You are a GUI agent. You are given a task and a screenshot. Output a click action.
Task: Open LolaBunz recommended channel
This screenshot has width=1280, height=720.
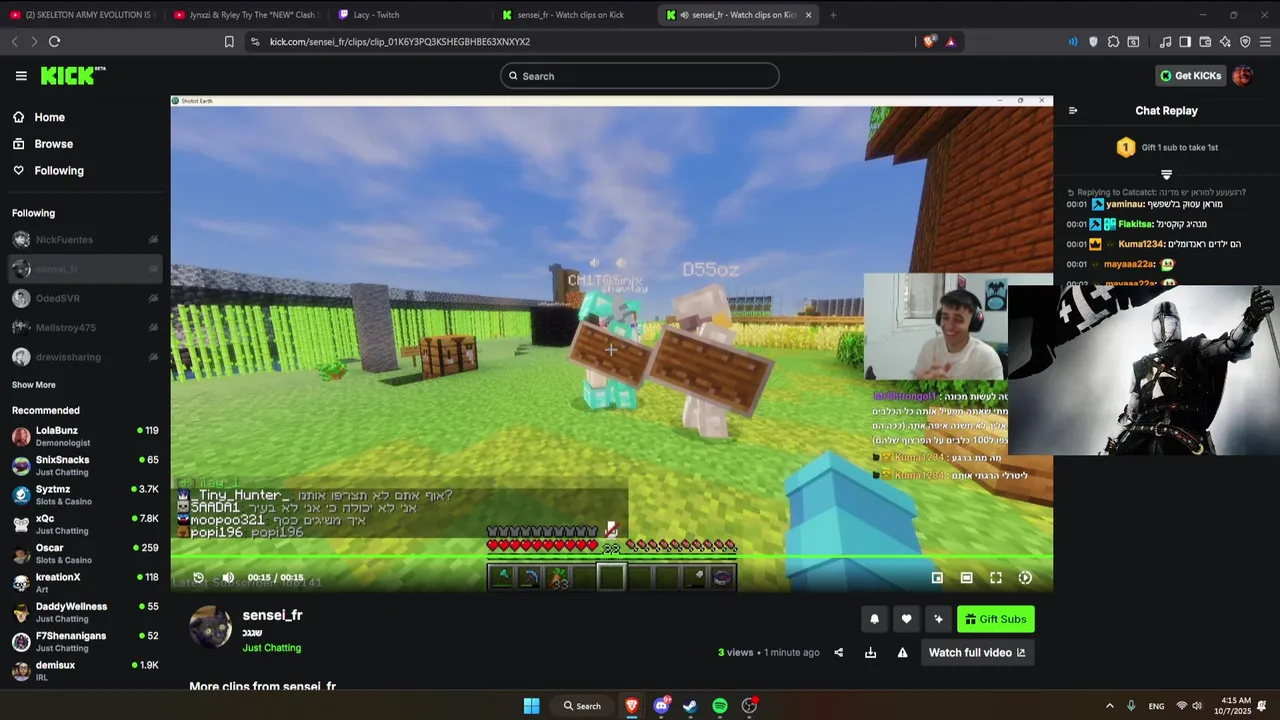click(x=85, y=436)
